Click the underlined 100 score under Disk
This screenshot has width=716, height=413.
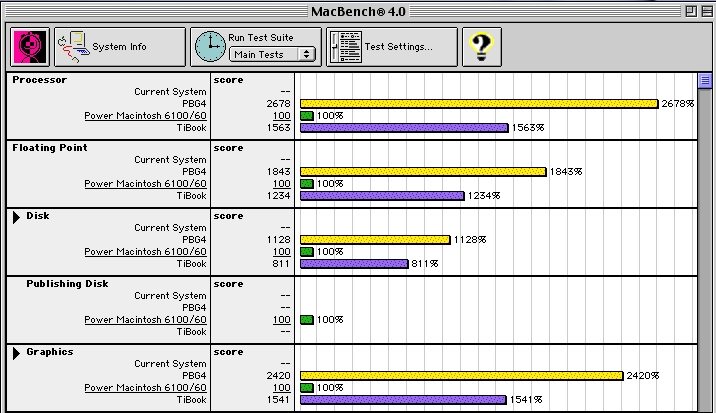point(281,252)
